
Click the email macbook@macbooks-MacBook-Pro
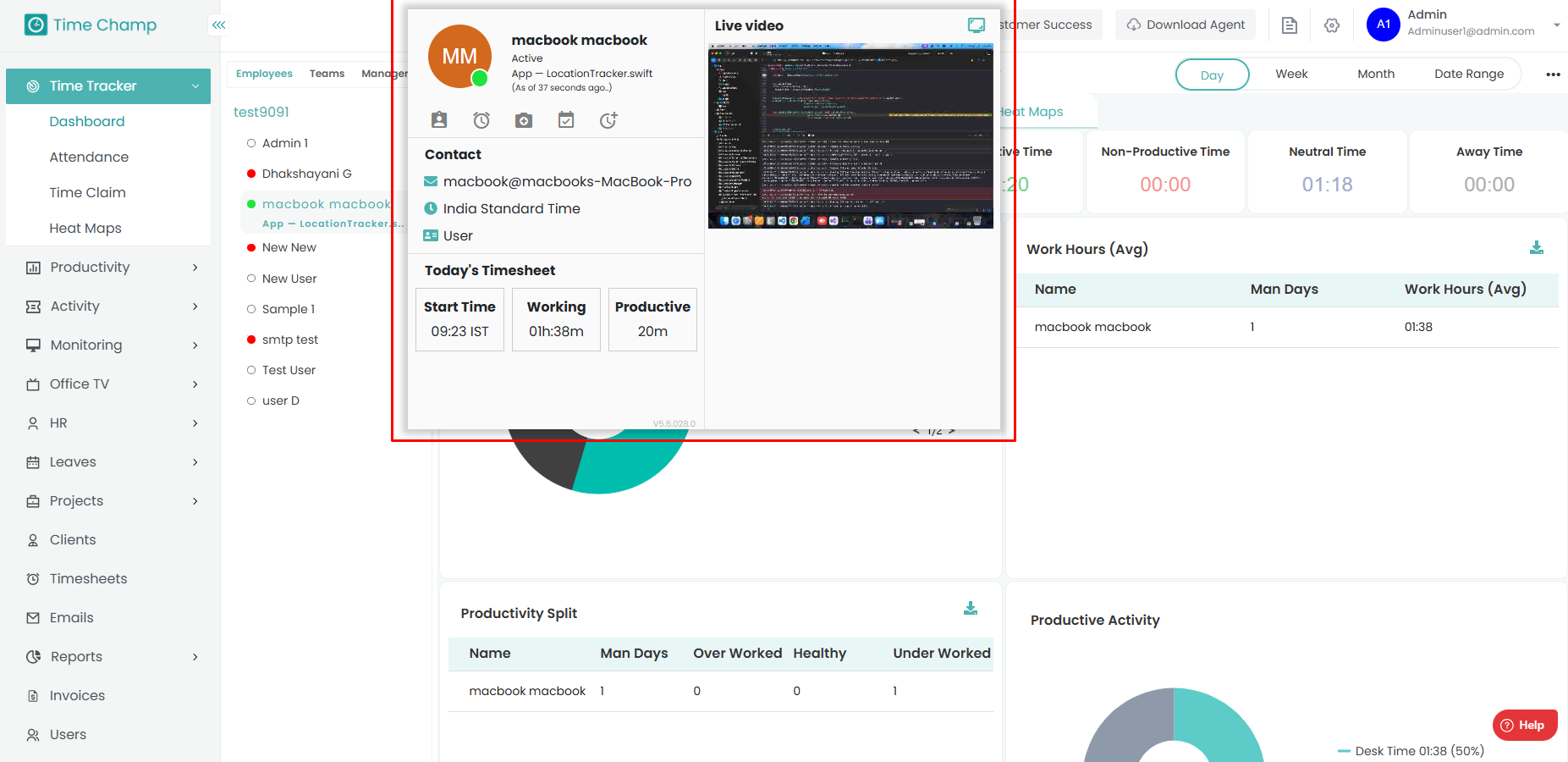(567, 182)
